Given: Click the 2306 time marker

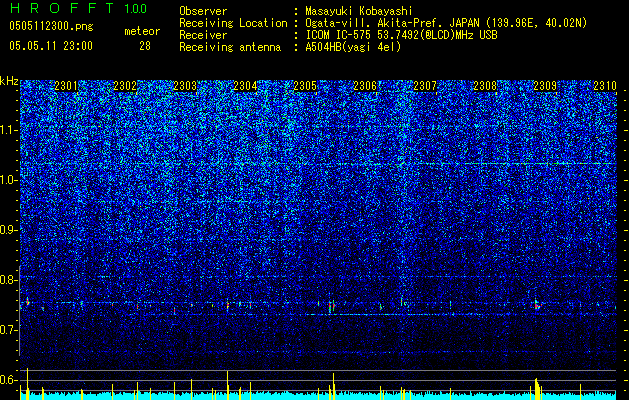Looking at the screenshot, I should click(x=365, y=86).
